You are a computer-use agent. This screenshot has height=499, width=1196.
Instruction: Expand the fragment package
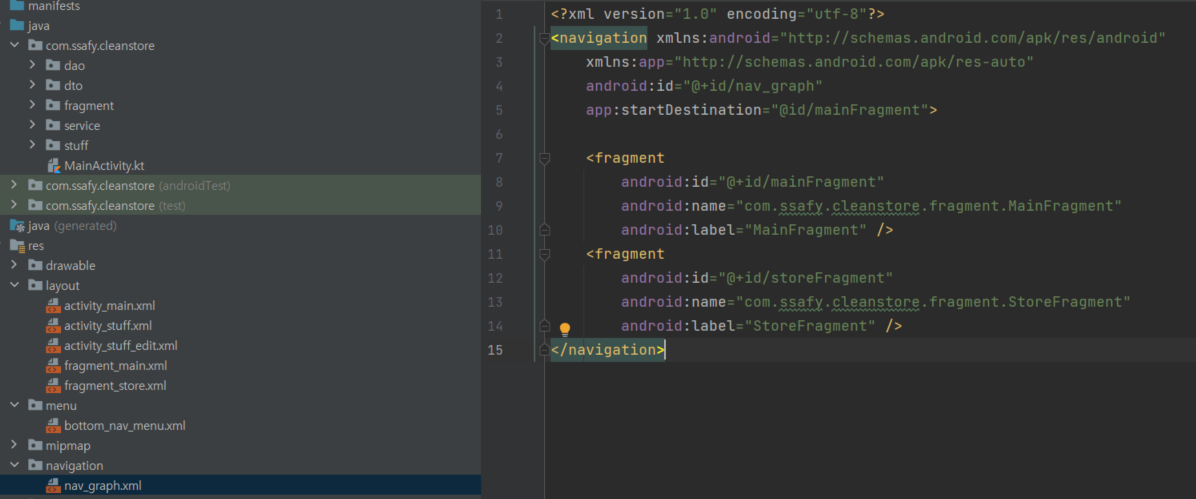coord(33,105)
